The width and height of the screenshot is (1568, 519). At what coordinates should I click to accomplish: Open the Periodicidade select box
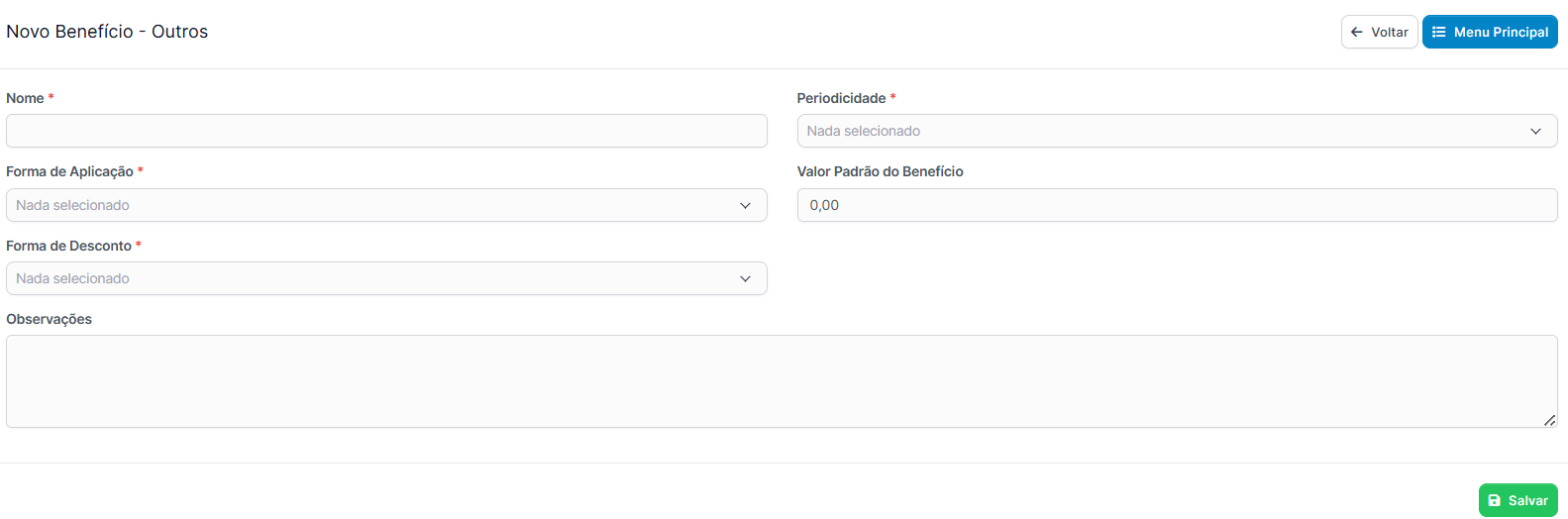(1177, 131)
